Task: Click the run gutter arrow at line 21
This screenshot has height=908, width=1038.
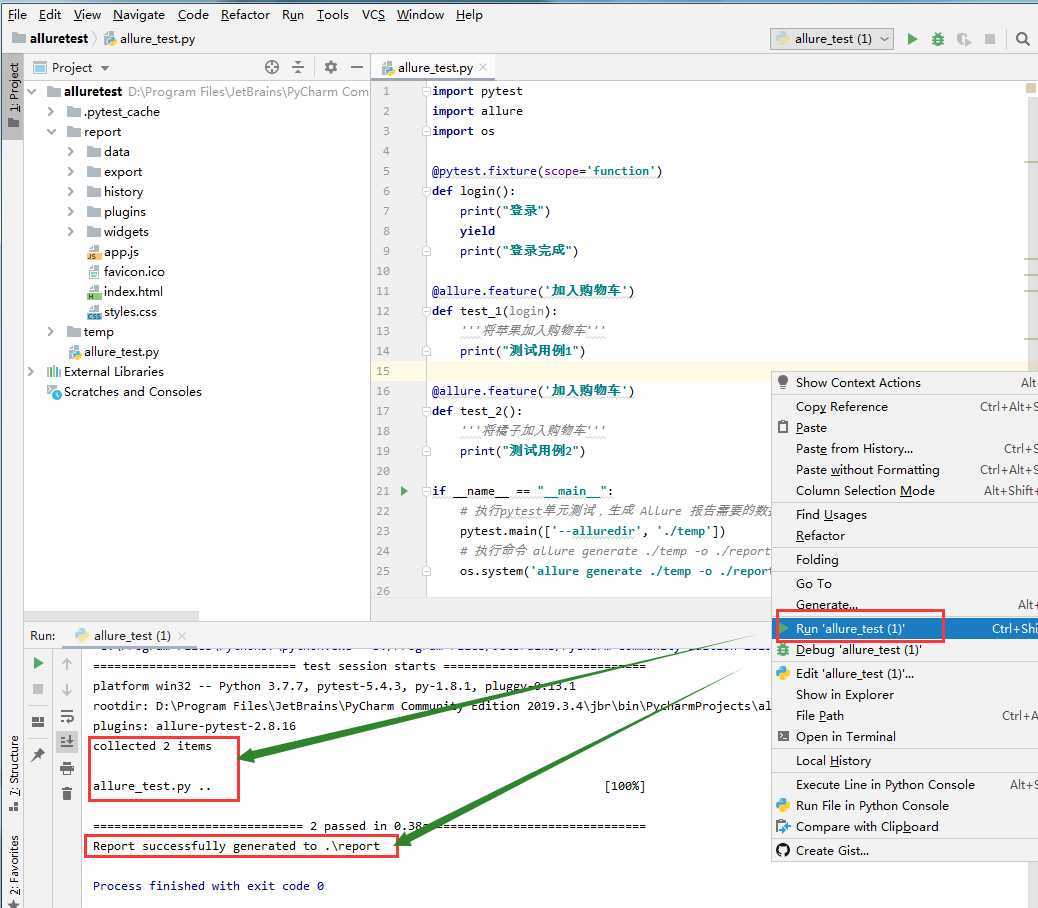Action: tap(404, 491)
